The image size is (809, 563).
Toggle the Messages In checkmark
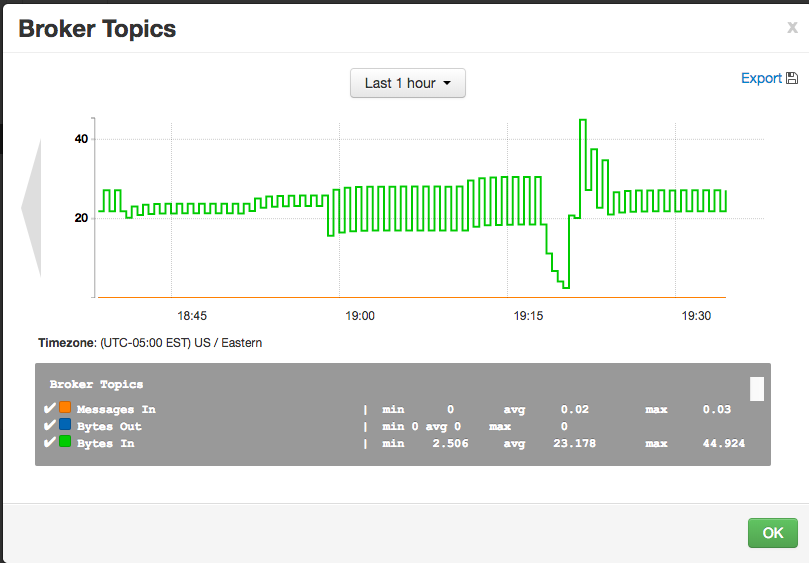49,408
